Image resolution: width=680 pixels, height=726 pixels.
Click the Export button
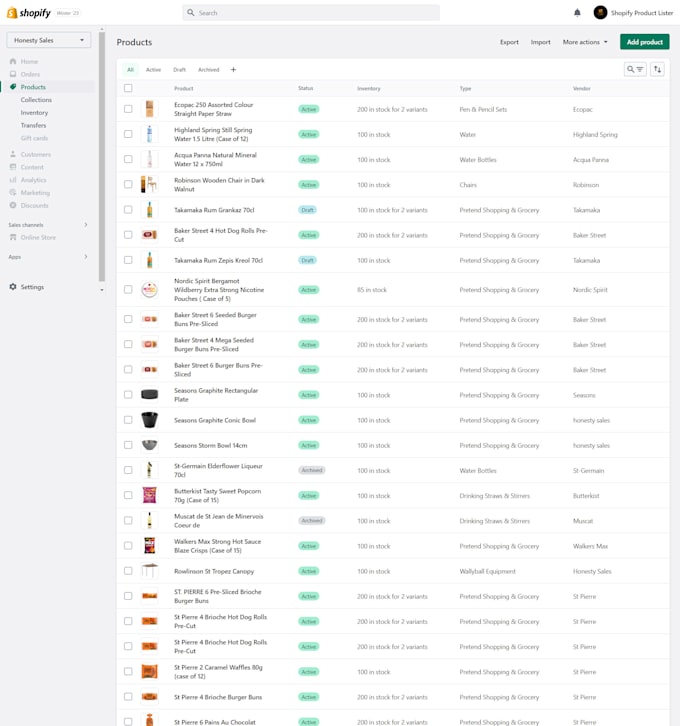click(x=509, y=42)
